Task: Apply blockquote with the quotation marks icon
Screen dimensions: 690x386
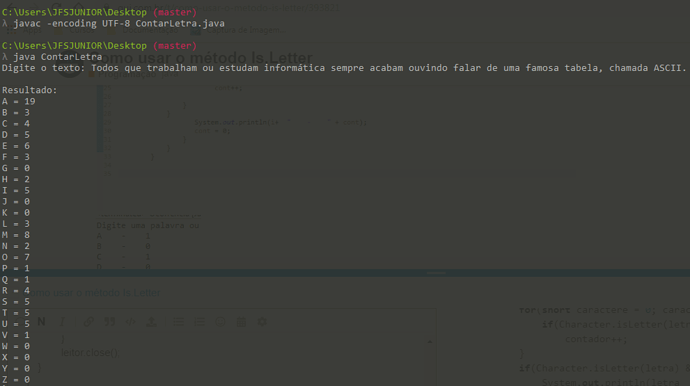Action: 110,322
